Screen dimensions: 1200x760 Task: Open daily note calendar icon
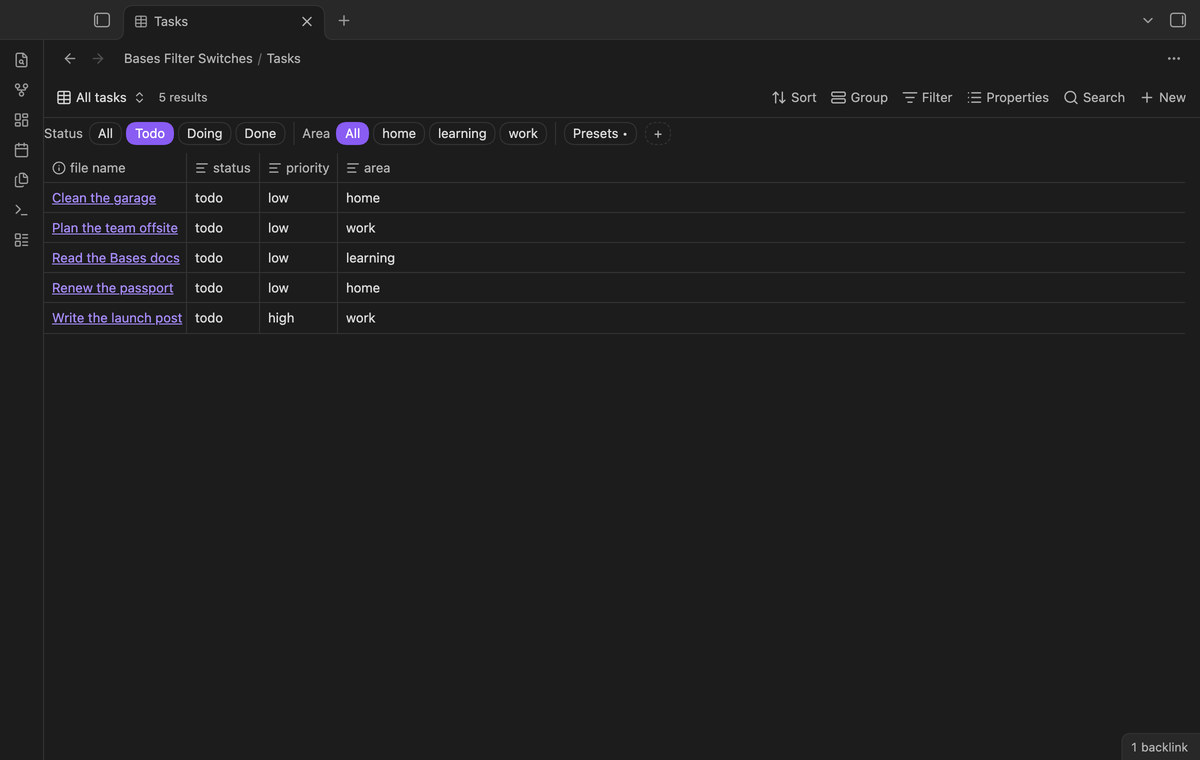tap(21, 150)
